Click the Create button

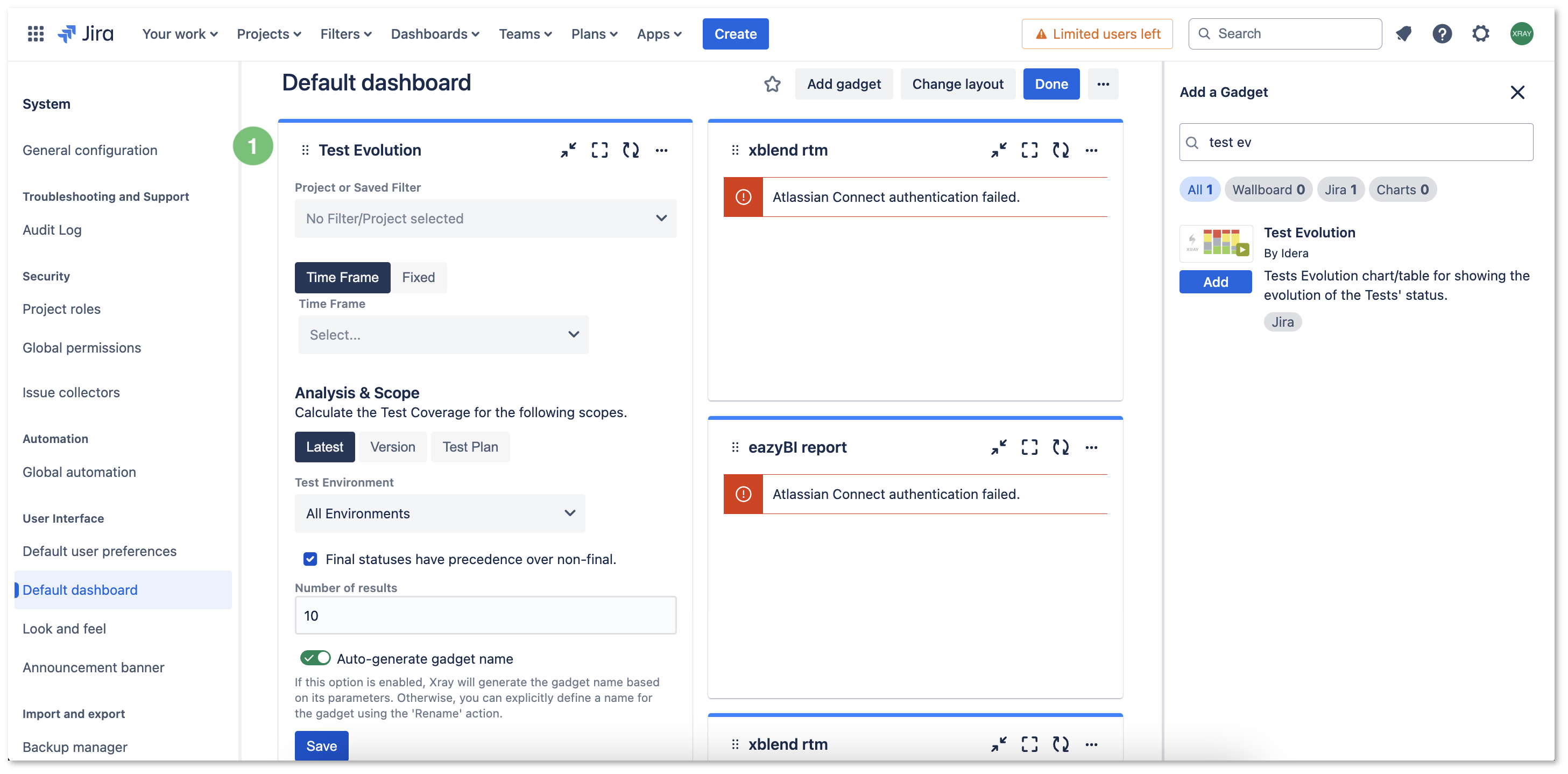(736, 34)
